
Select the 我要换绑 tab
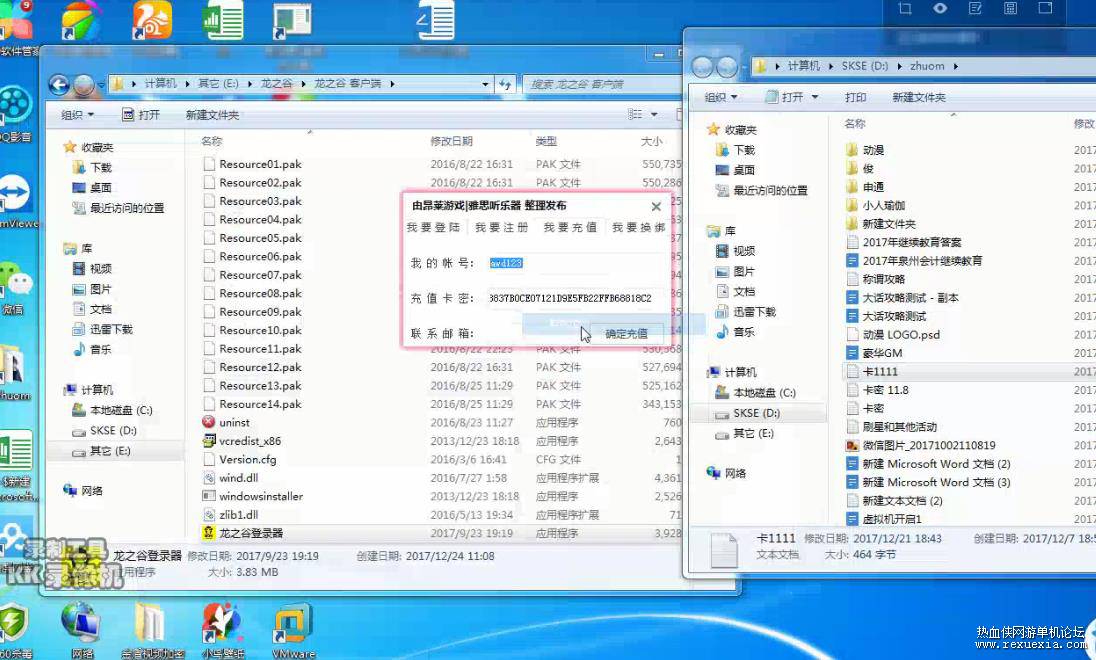point(638,227)
